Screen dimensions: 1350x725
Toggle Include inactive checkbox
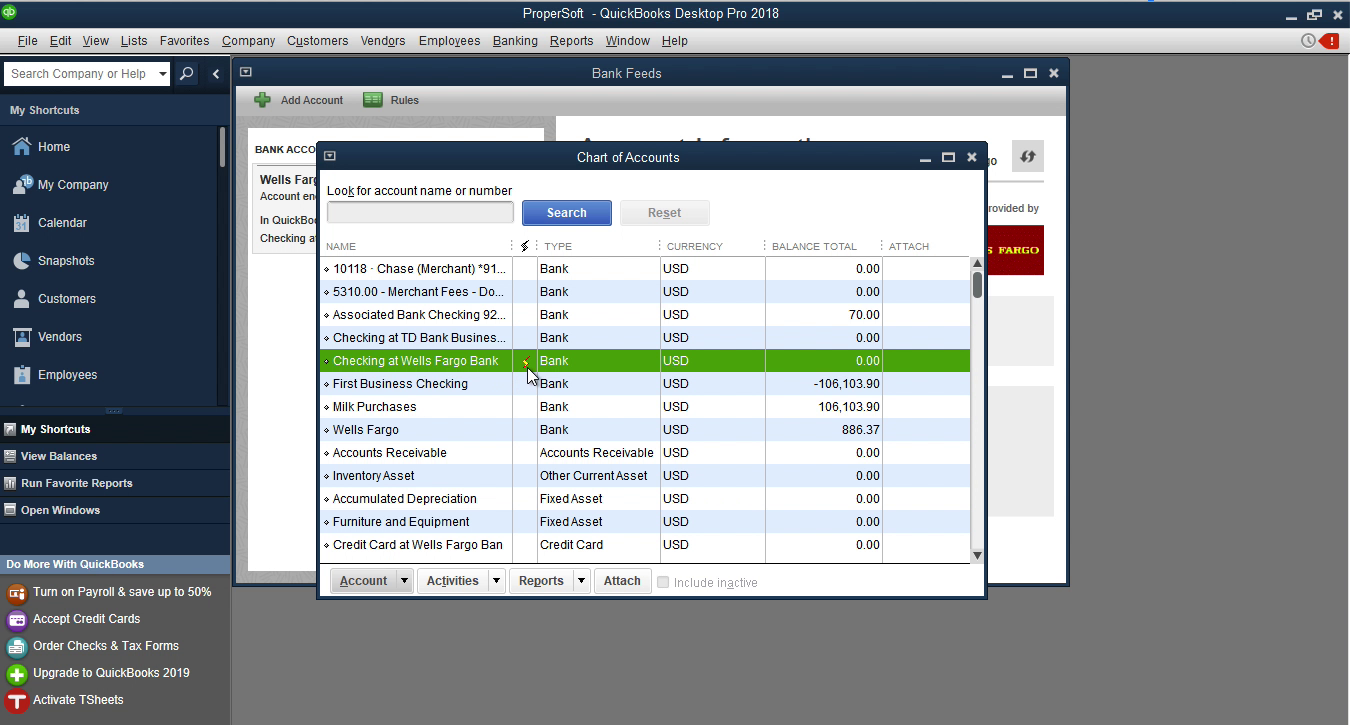tap(663, 582)
